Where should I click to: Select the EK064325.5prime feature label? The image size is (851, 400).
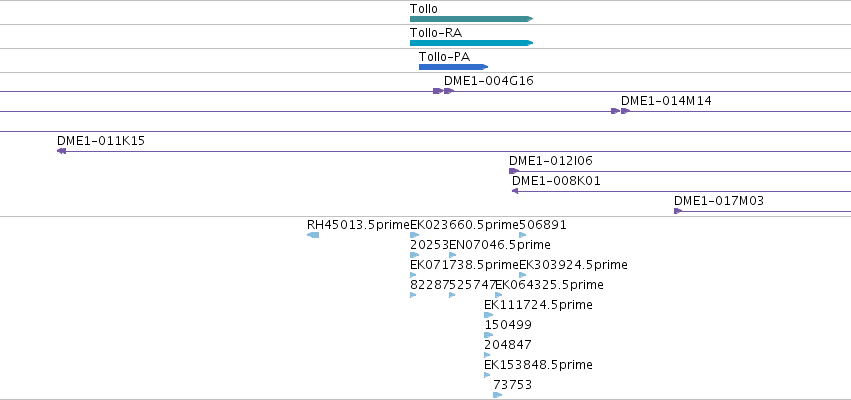[549, 285]
